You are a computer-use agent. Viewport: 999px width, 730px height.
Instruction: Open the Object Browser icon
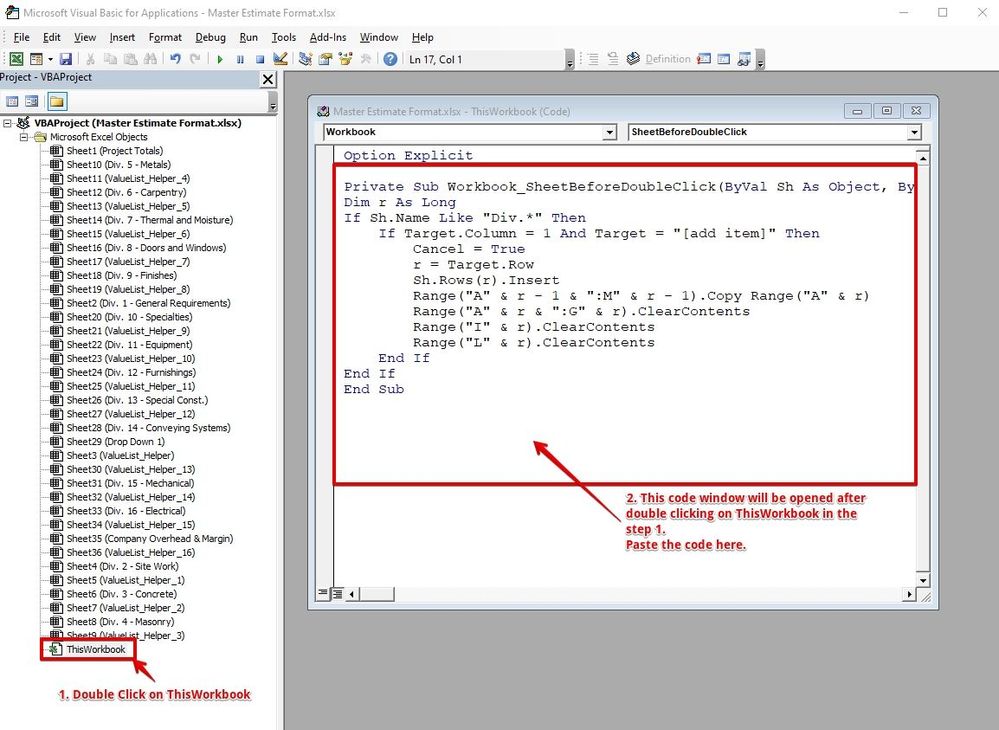tap(346, 59)
